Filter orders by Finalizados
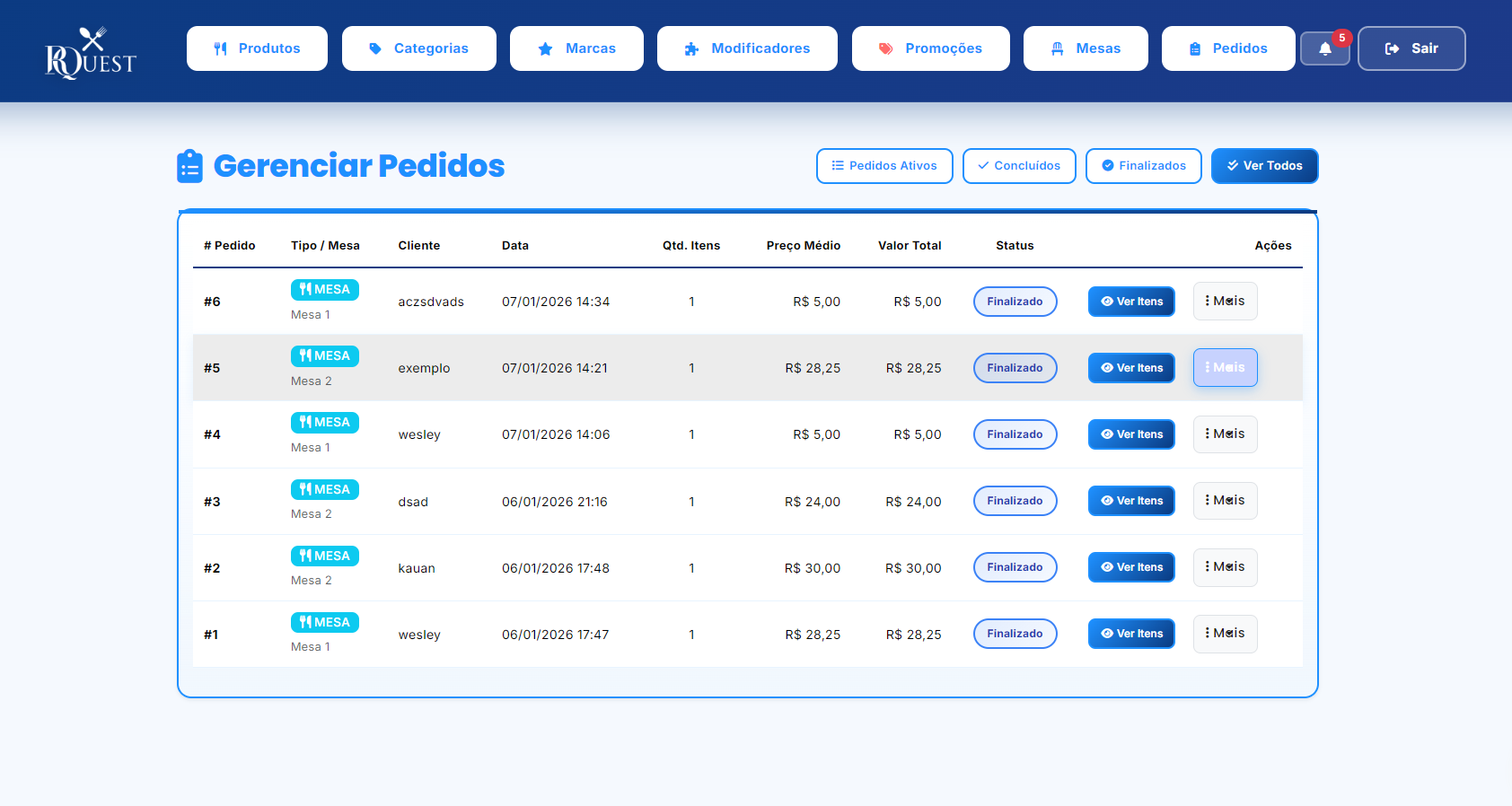Viewport: 1512px width, 806px height. coord(1143,166)
